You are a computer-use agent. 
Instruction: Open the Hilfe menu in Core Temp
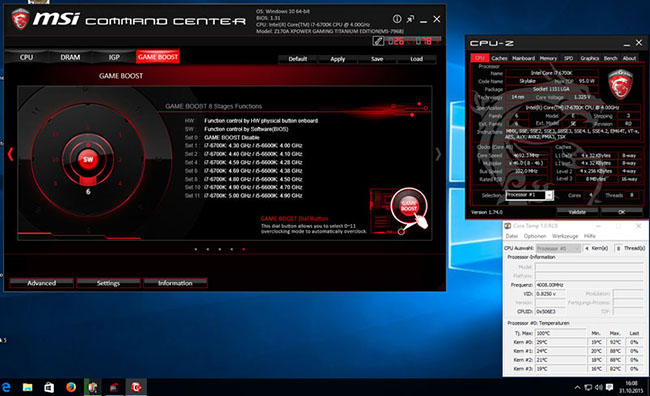tap(589, 236)
